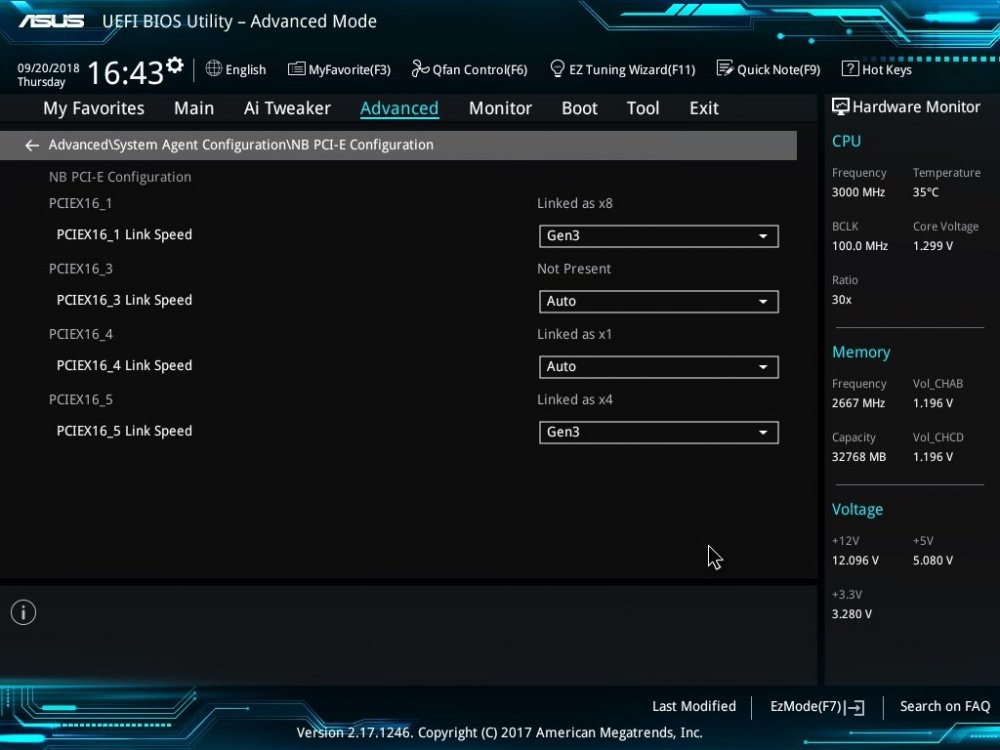Image resolution: width=1000 pixels, height=750 pixels.
Task: Open the PCIEX16_5 Link Speed dropdown
Action: click(659, 432)
